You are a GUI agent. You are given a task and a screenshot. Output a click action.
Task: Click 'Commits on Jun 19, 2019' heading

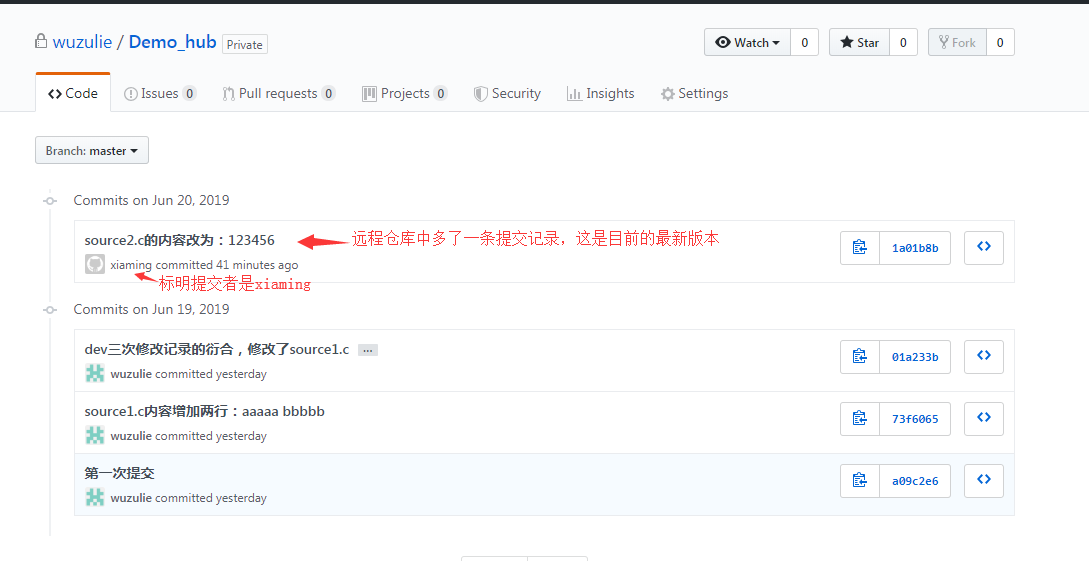pyautogui.click(x=151, y=309)
